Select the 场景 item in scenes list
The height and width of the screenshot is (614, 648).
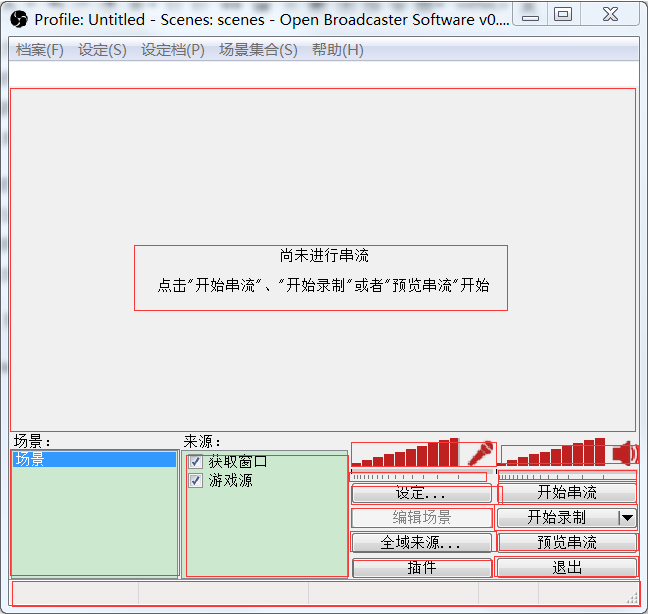click(94, 459)
